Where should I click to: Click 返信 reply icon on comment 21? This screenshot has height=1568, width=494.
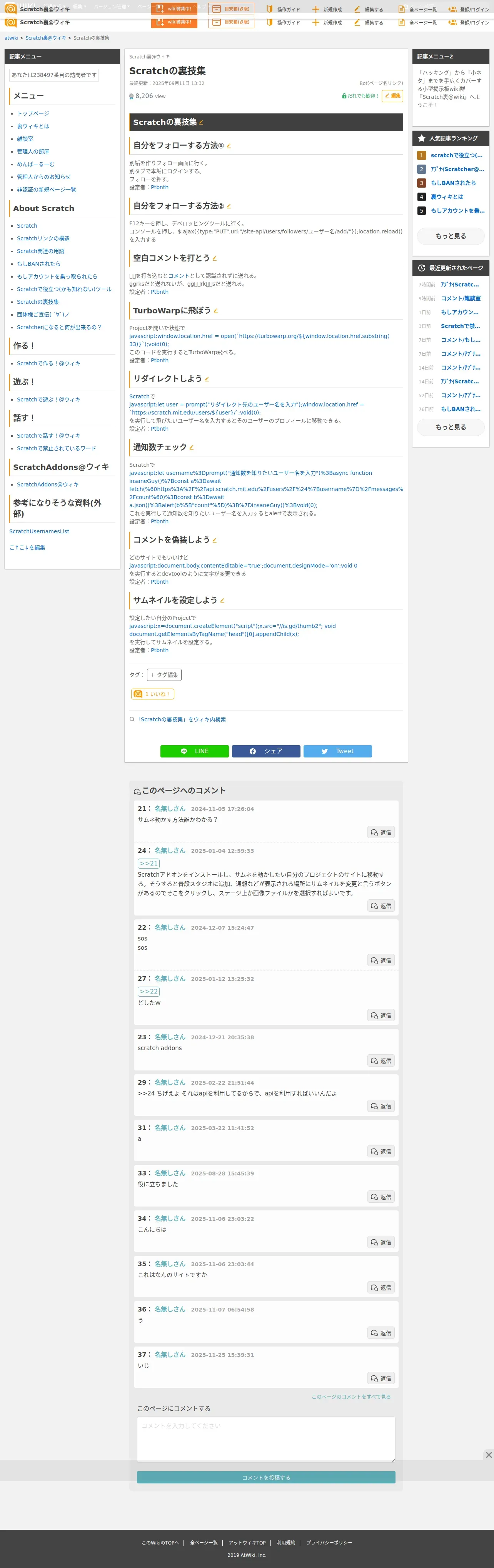[x=381, y=832]
